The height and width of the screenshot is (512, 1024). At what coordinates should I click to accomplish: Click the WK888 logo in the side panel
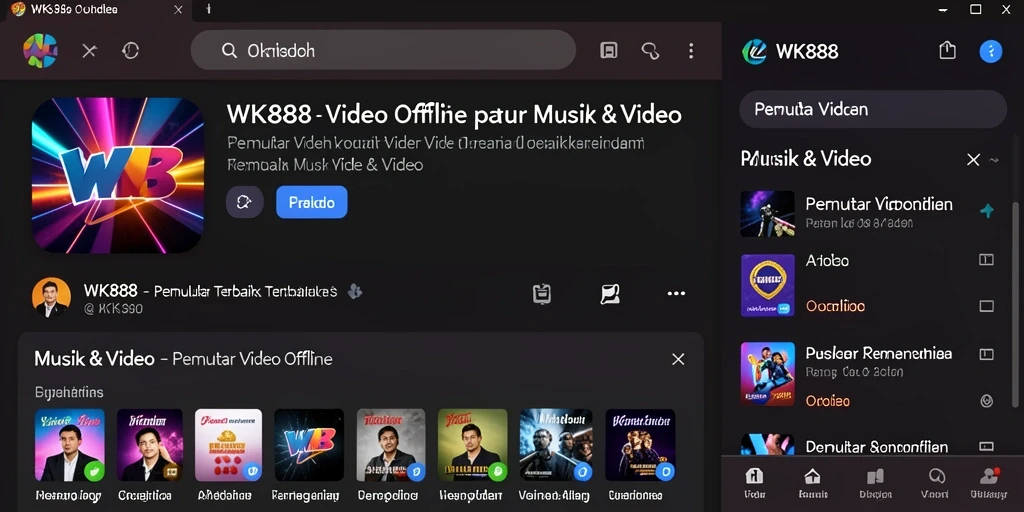click(754, 52)
